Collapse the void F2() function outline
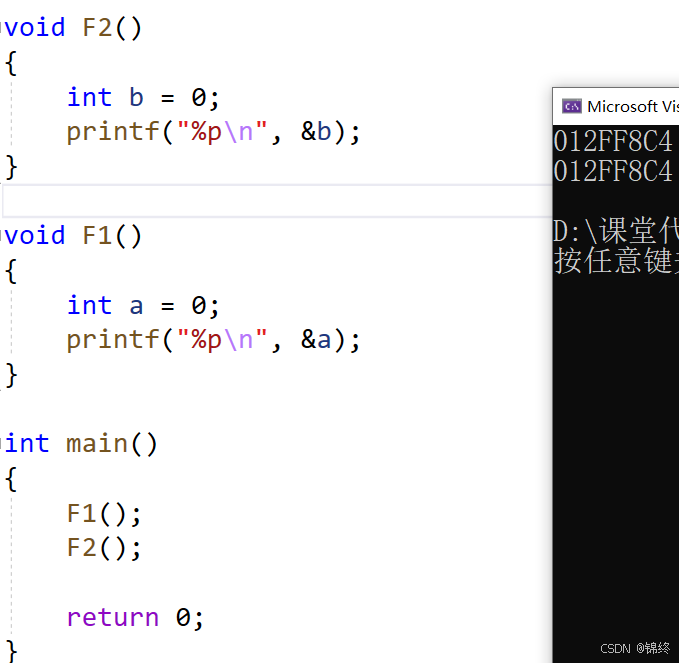The width and height of the screenshot is (679, 663). coord(2,27)
